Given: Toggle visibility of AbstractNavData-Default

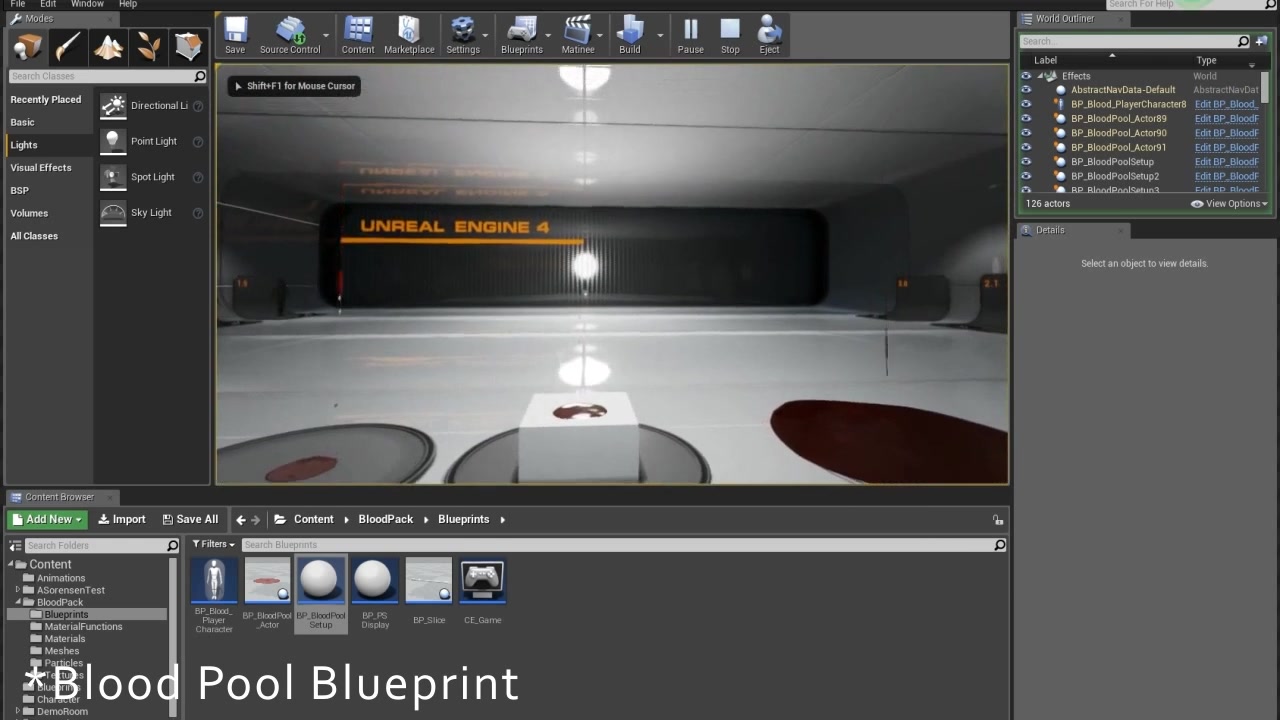Looking at the screenshot, I should click(1026, 90).
